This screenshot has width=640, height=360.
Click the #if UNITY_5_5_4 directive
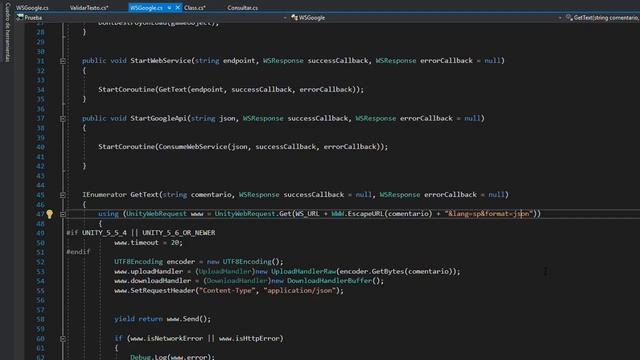(141, 233)
